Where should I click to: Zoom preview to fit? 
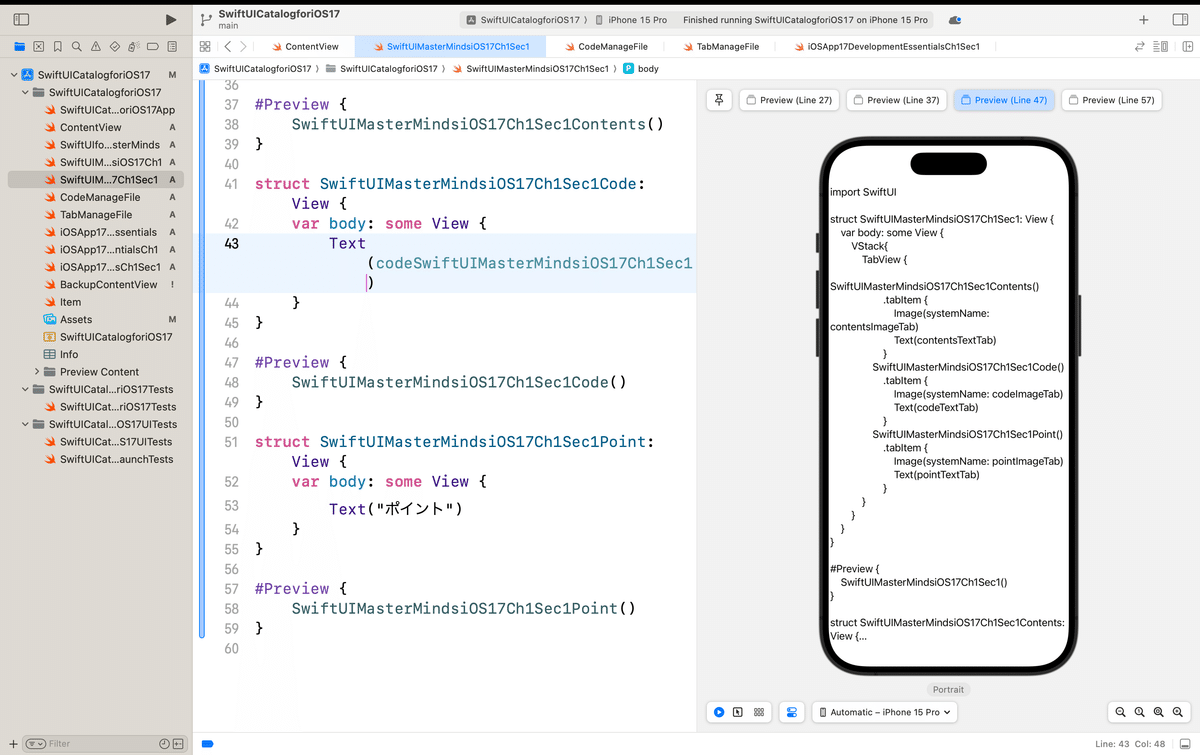coord(1158,712)
